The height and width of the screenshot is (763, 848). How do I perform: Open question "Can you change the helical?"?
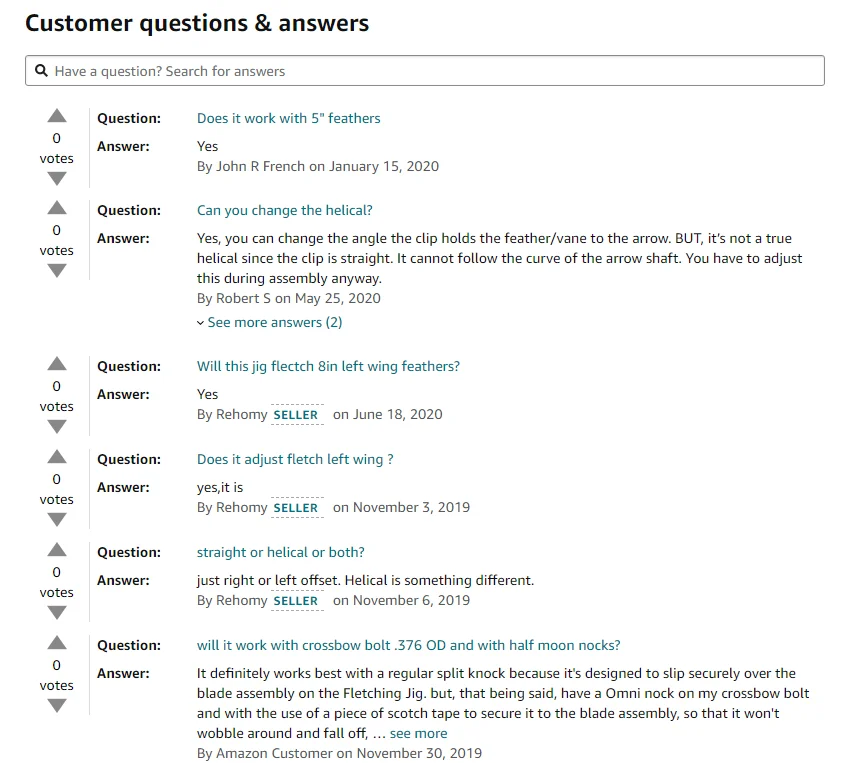coord(284,210)
